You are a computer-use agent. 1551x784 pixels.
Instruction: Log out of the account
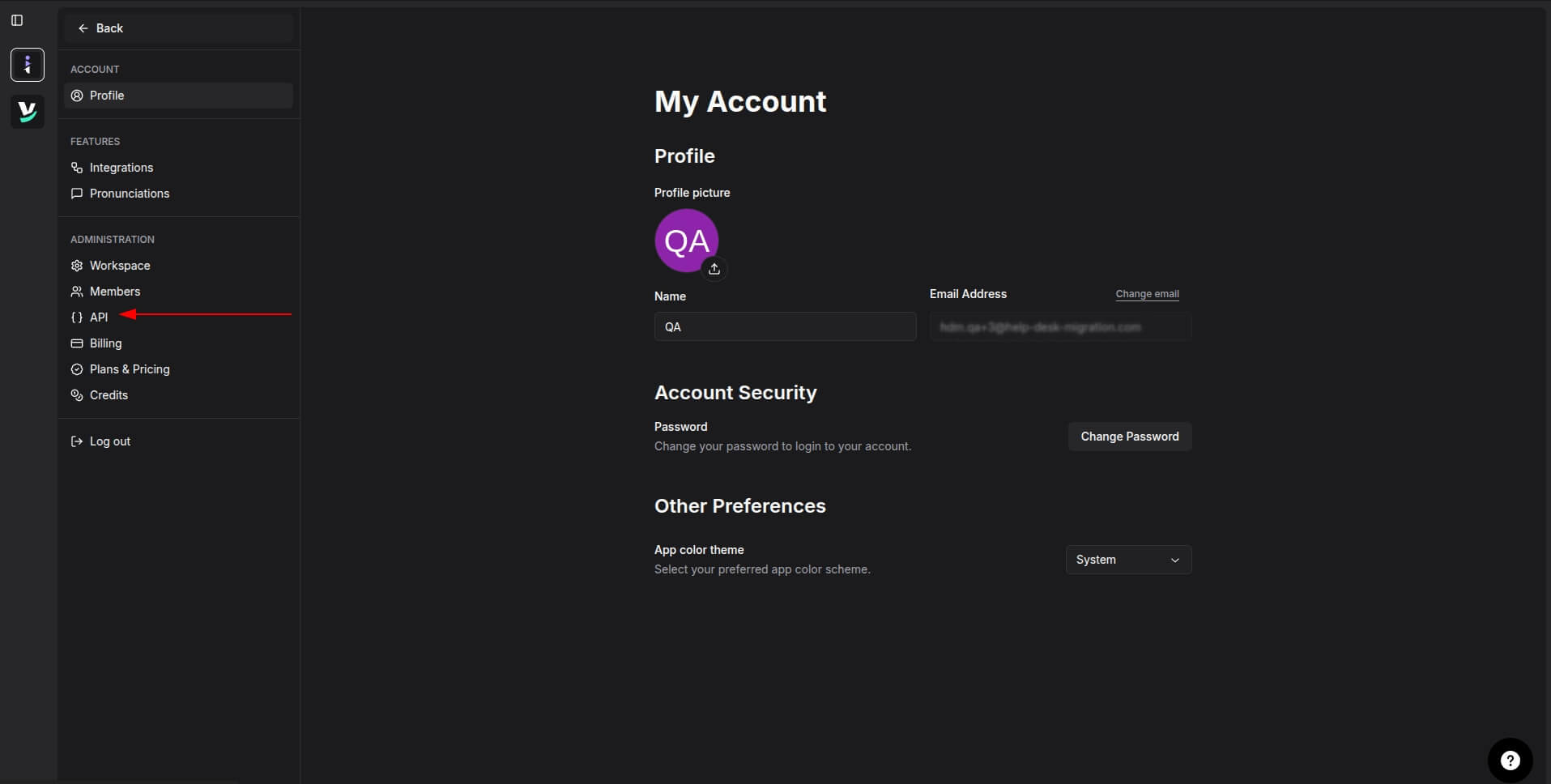click(x=109, y=441)
